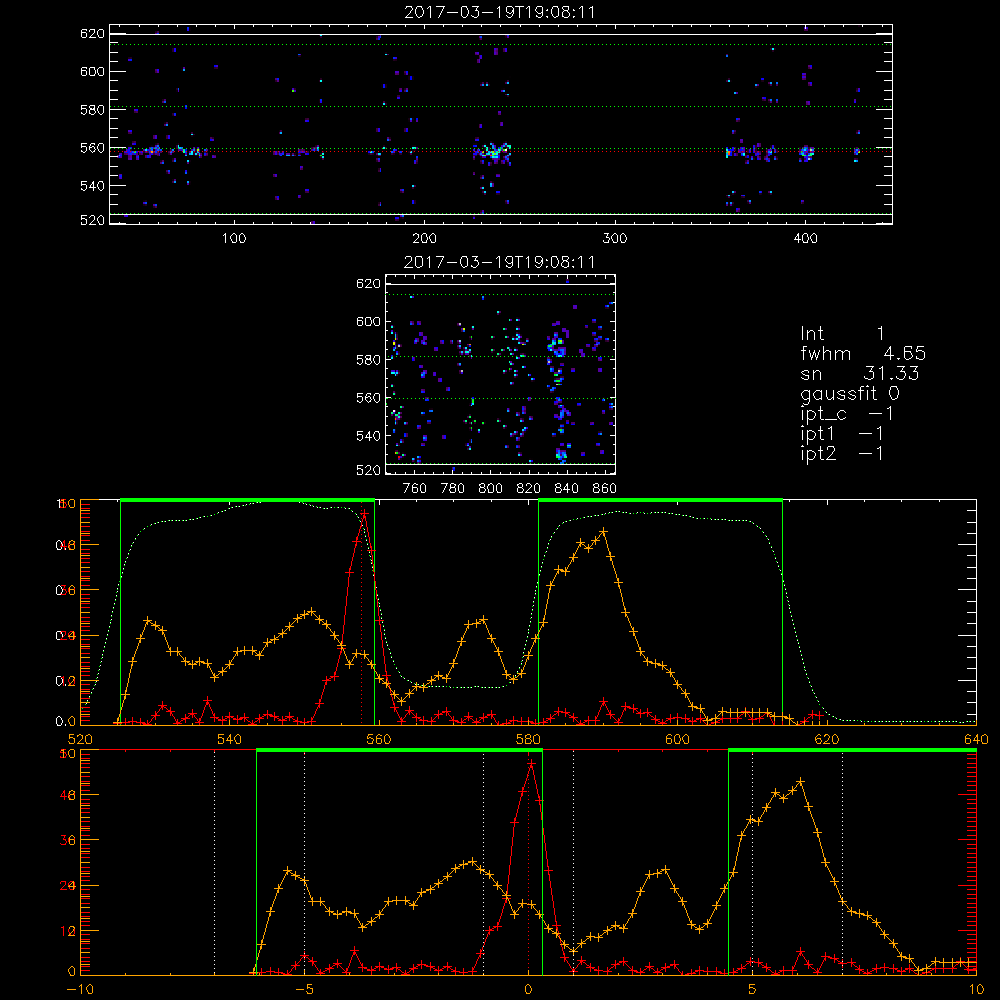Click the thick green bar spanning 581–614 in upper profile
Screen dimensions: 1000x1000
(660, 500)
